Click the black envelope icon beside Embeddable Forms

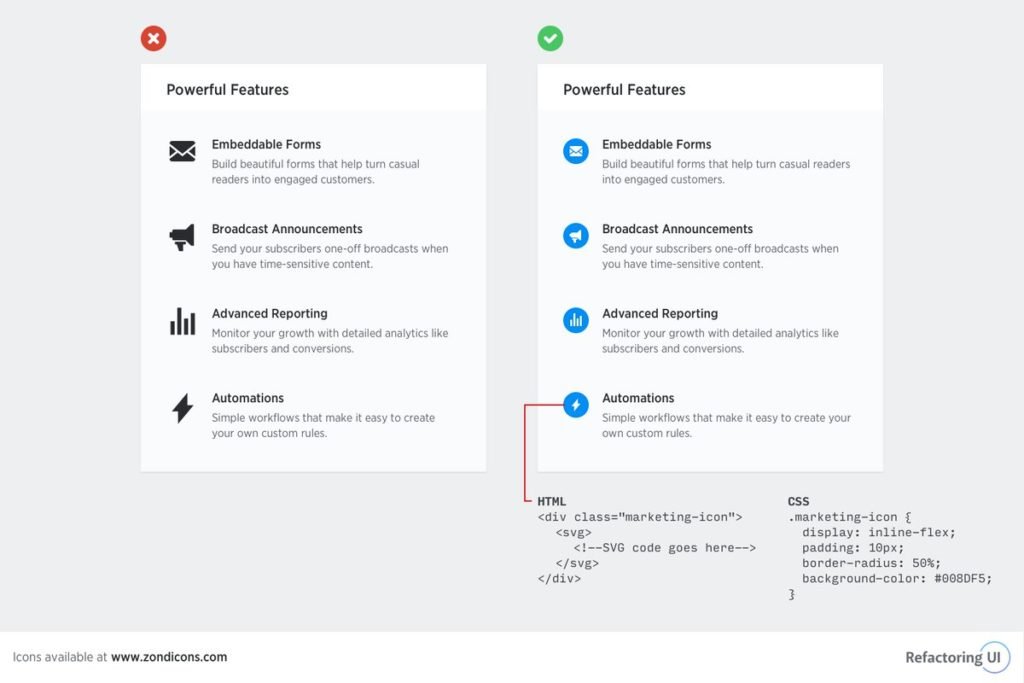click(182, 151)
